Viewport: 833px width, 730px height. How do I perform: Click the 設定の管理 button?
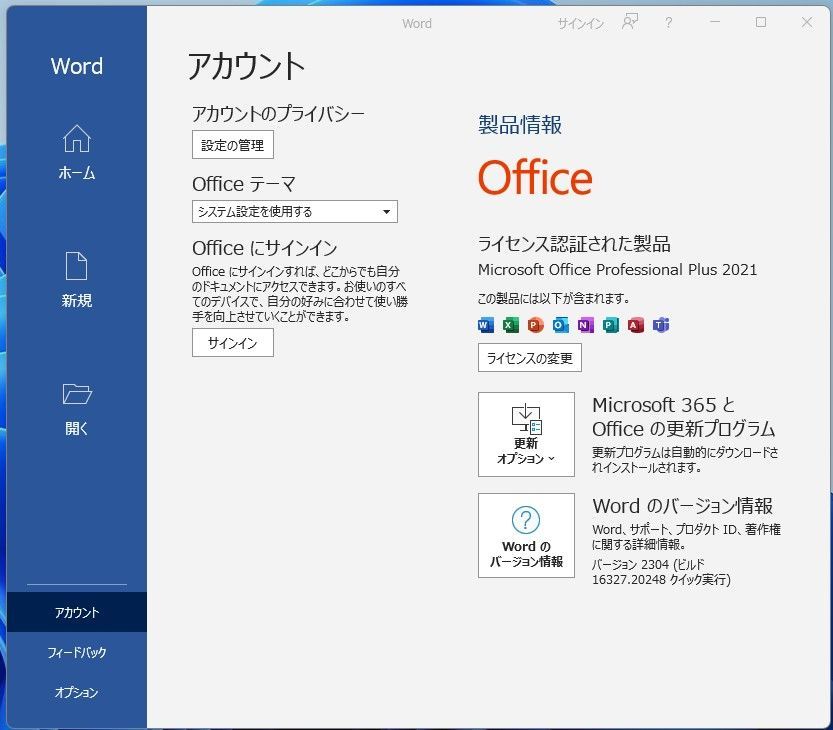click(232, 144)
